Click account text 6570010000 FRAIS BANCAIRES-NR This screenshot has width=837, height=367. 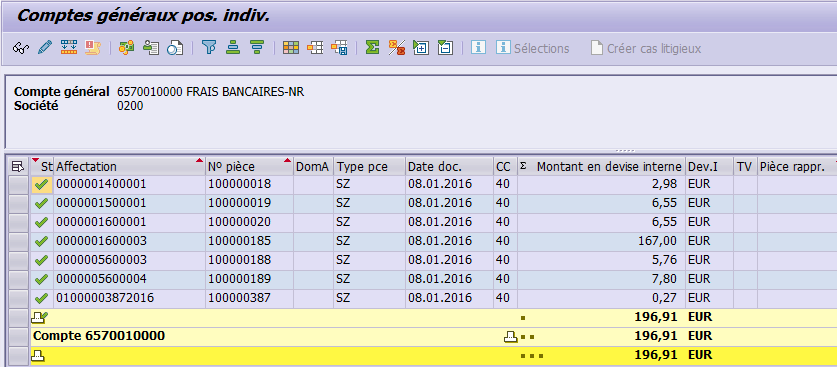[210, 92]
